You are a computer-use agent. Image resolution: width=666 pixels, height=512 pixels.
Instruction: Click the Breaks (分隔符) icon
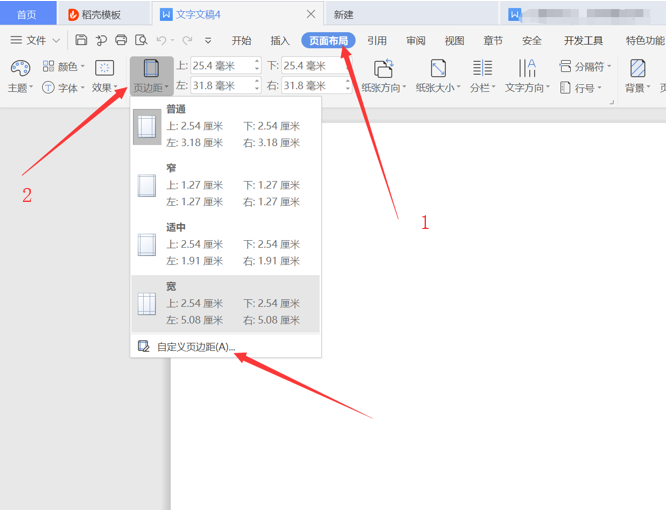[x=565, y=66]
